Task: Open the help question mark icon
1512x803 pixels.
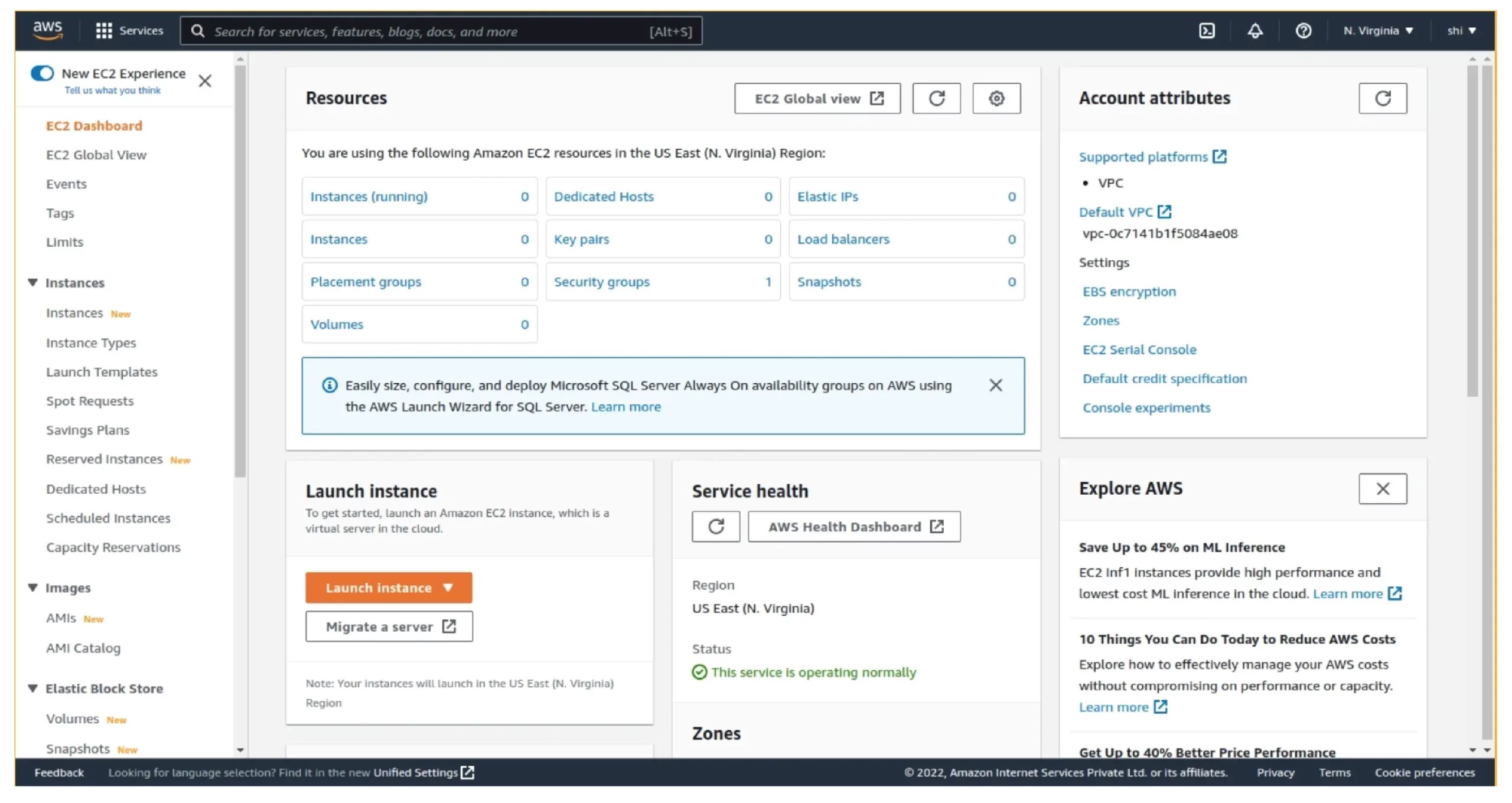Action: 1304,31
